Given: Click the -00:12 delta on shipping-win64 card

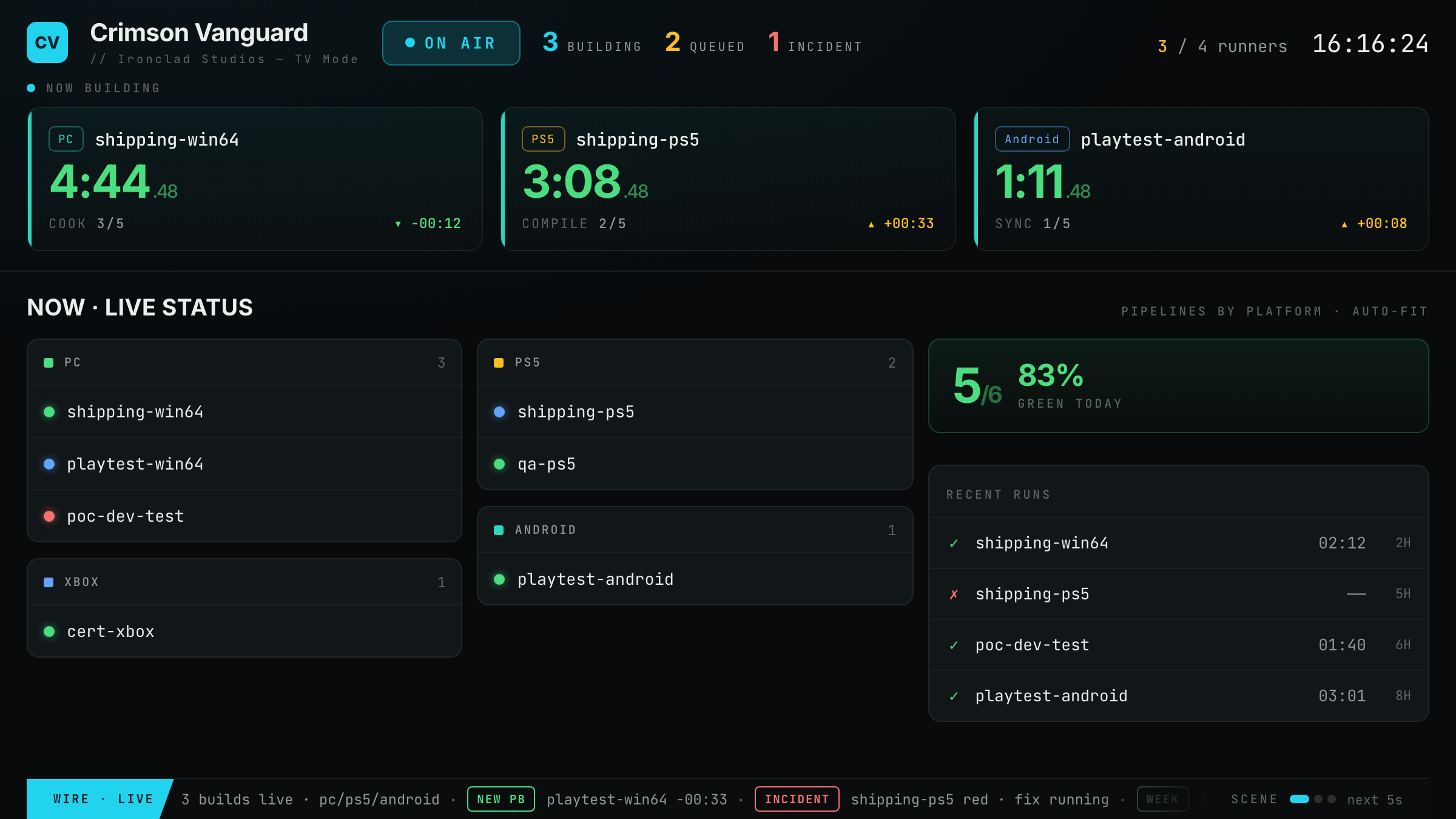Looking at the screenshot, I should (x=428, y=223).
